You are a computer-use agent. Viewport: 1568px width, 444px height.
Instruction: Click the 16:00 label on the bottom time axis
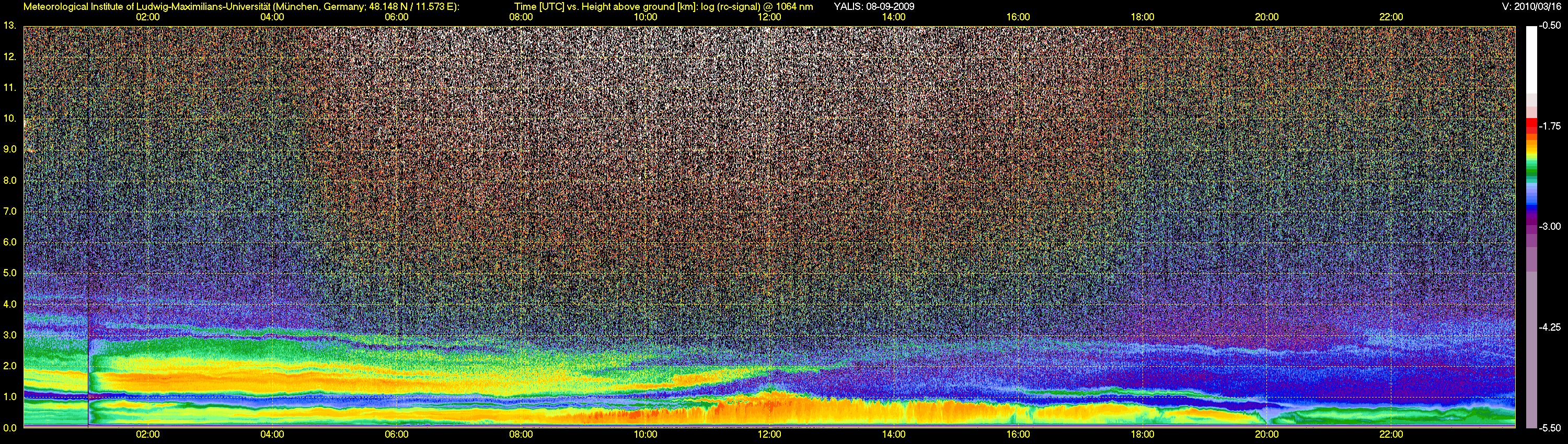[x=1018, y=434]
